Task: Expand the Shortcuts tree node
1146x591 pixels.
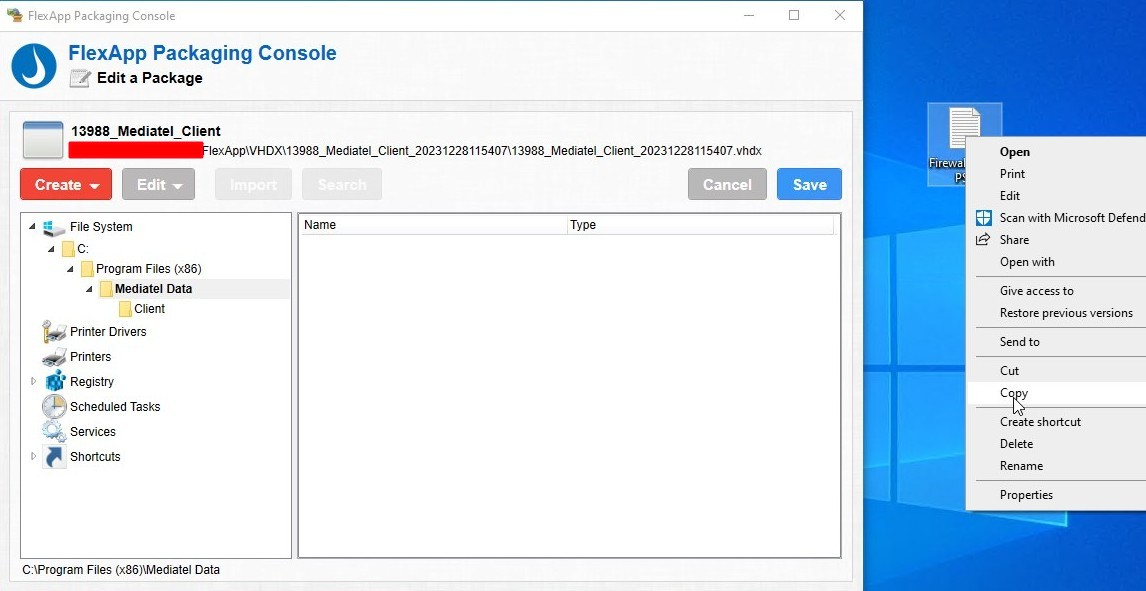Action: coord(33,456)
